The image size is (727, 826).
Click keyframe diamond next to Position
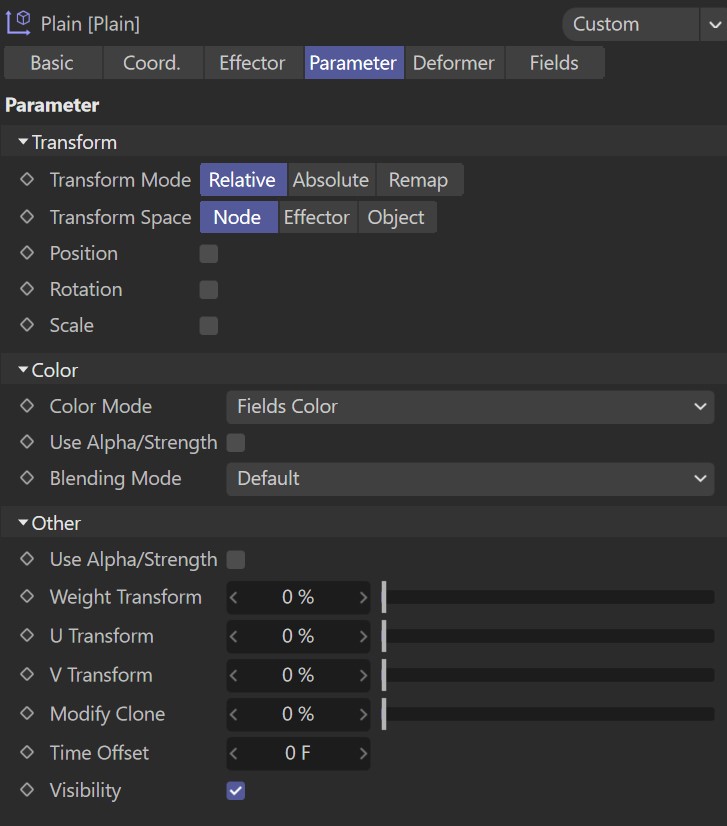(x=27, y=254)
